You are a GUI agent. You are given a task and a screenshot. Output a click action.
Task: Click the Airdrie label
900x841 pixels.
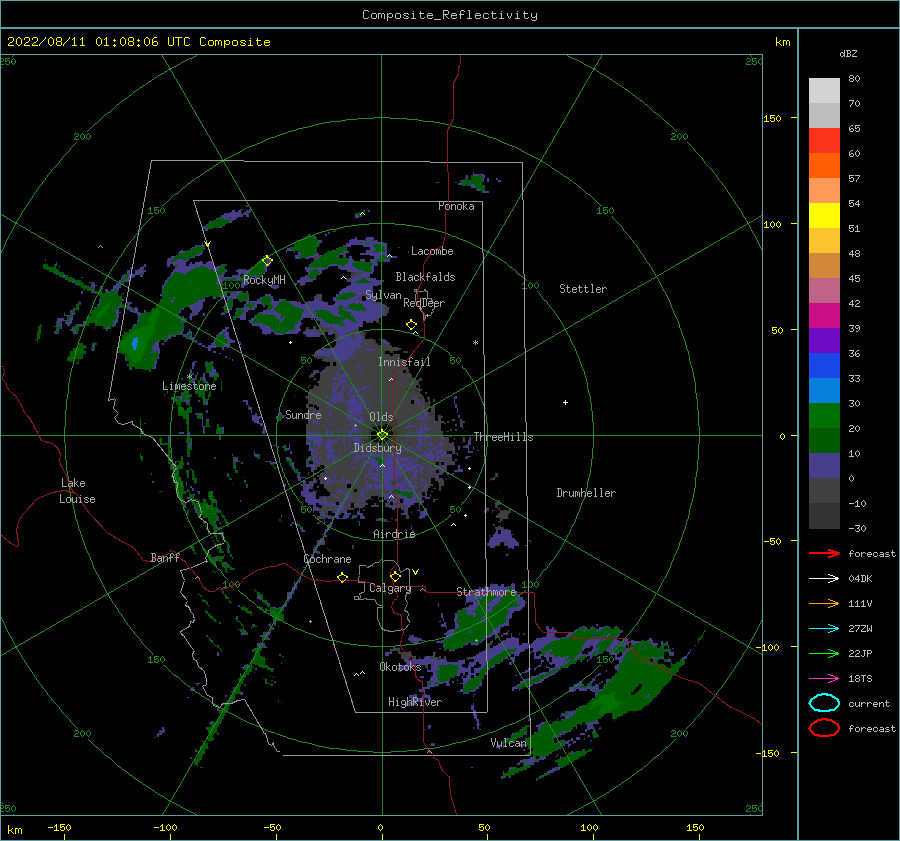[394, 534]
